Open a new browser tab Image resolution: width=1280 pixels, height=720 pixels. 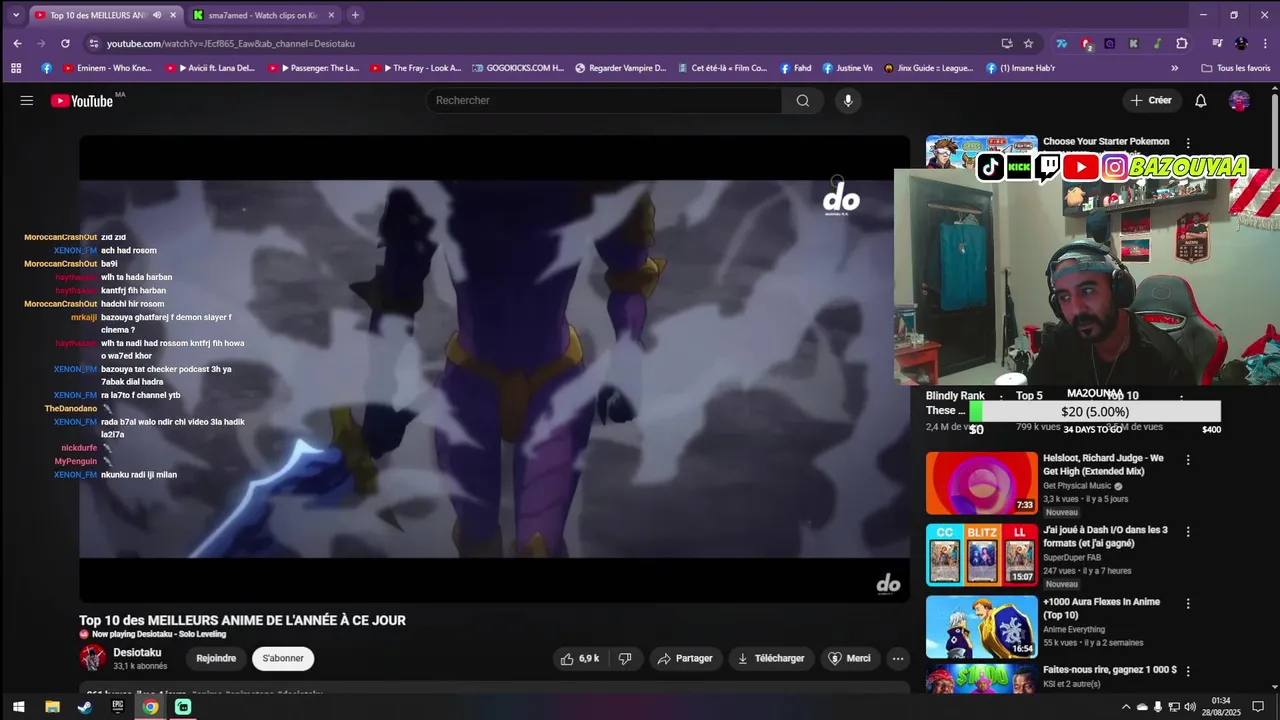click(355, 15)
